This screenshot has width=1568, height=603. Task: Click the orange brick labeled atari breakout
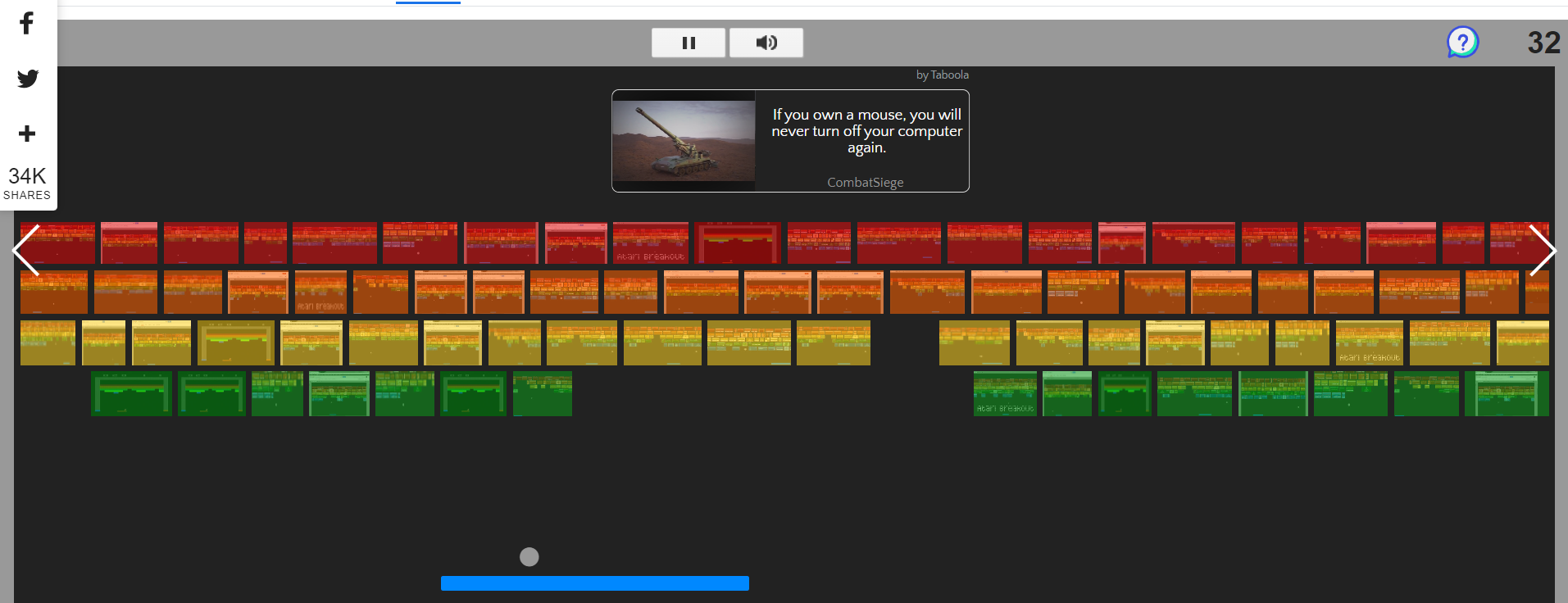[320, 292]
